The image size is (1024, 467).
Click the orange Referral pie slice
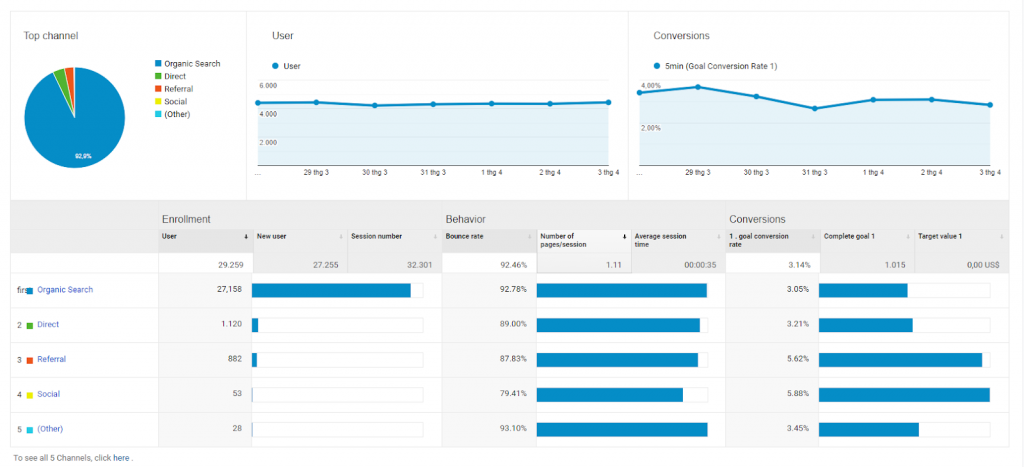coord(69,75)
